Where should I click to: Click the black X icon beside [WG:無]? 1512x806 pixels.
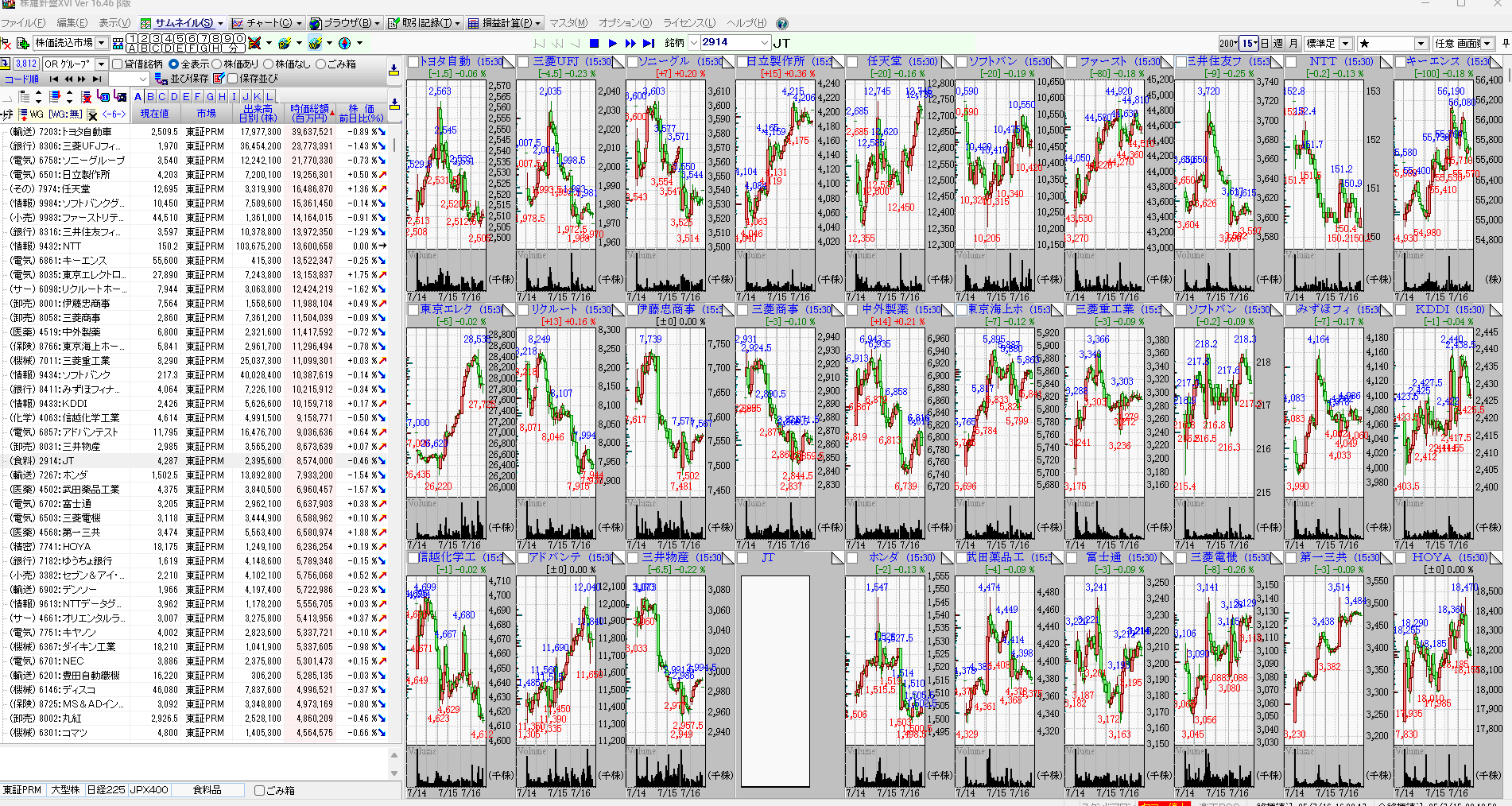click(92, 115)
